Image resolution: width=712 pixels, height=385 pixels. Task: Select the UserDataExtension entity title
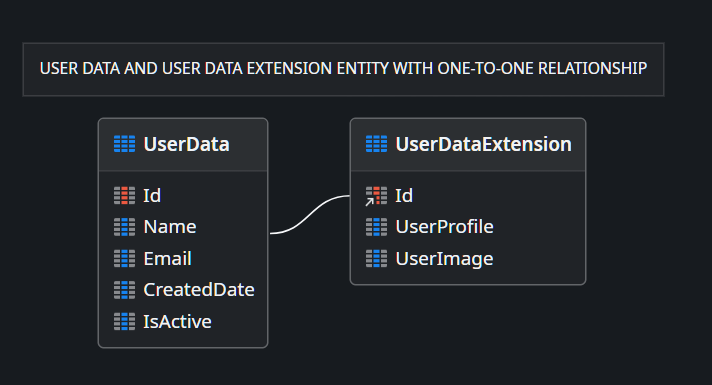pyautogui.click(x=484, y=144)
